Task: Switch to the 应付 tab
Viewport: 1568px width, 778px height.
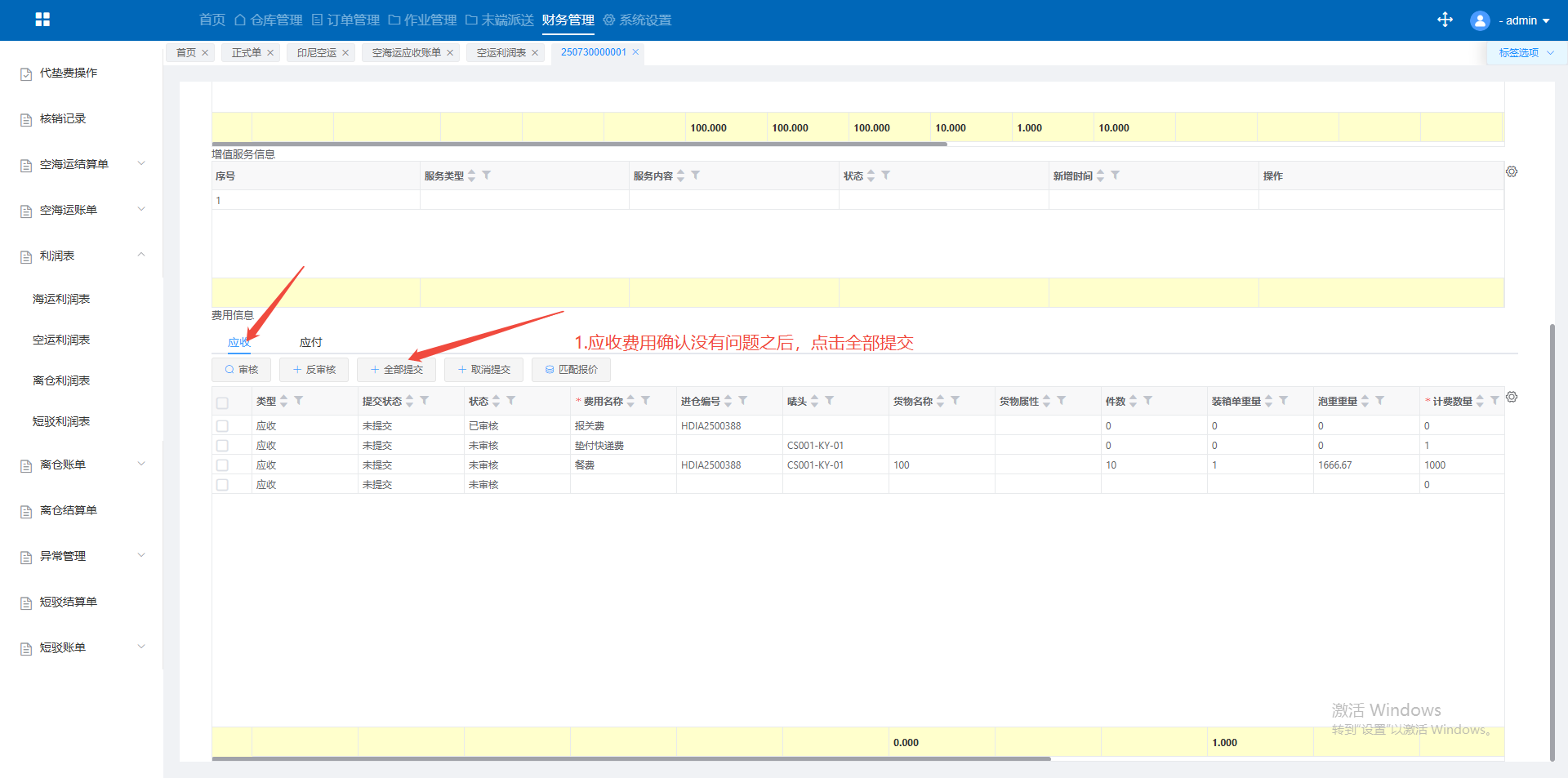Action: tap(310, 343)
